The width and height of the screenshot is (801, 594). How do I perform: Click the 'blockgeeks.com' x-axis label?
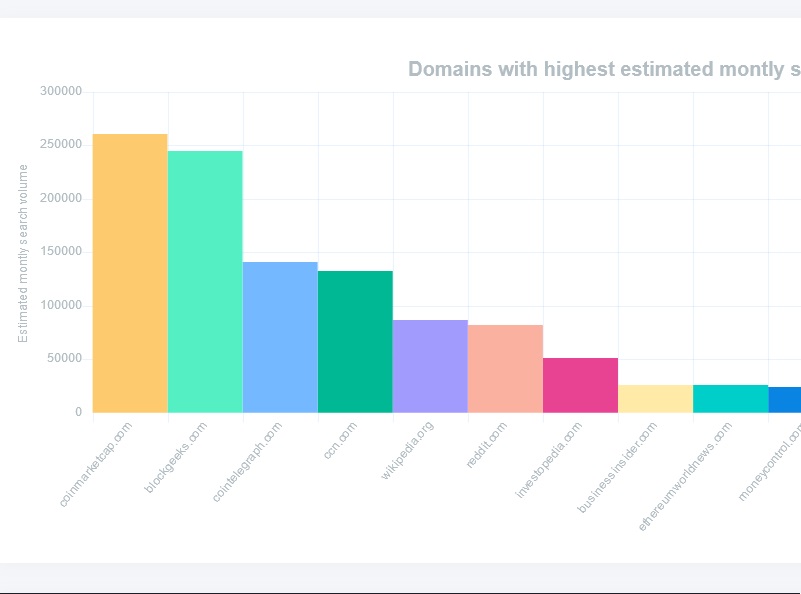(x=176, y=458)
